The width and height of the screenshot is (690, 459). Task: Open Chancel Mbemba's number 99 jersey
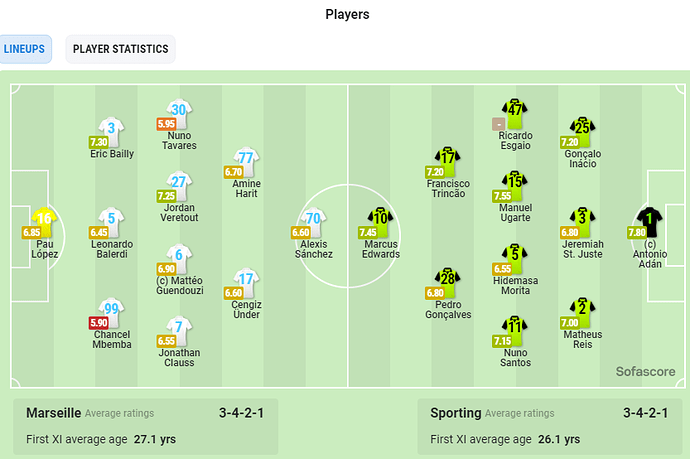pos(112,312)
